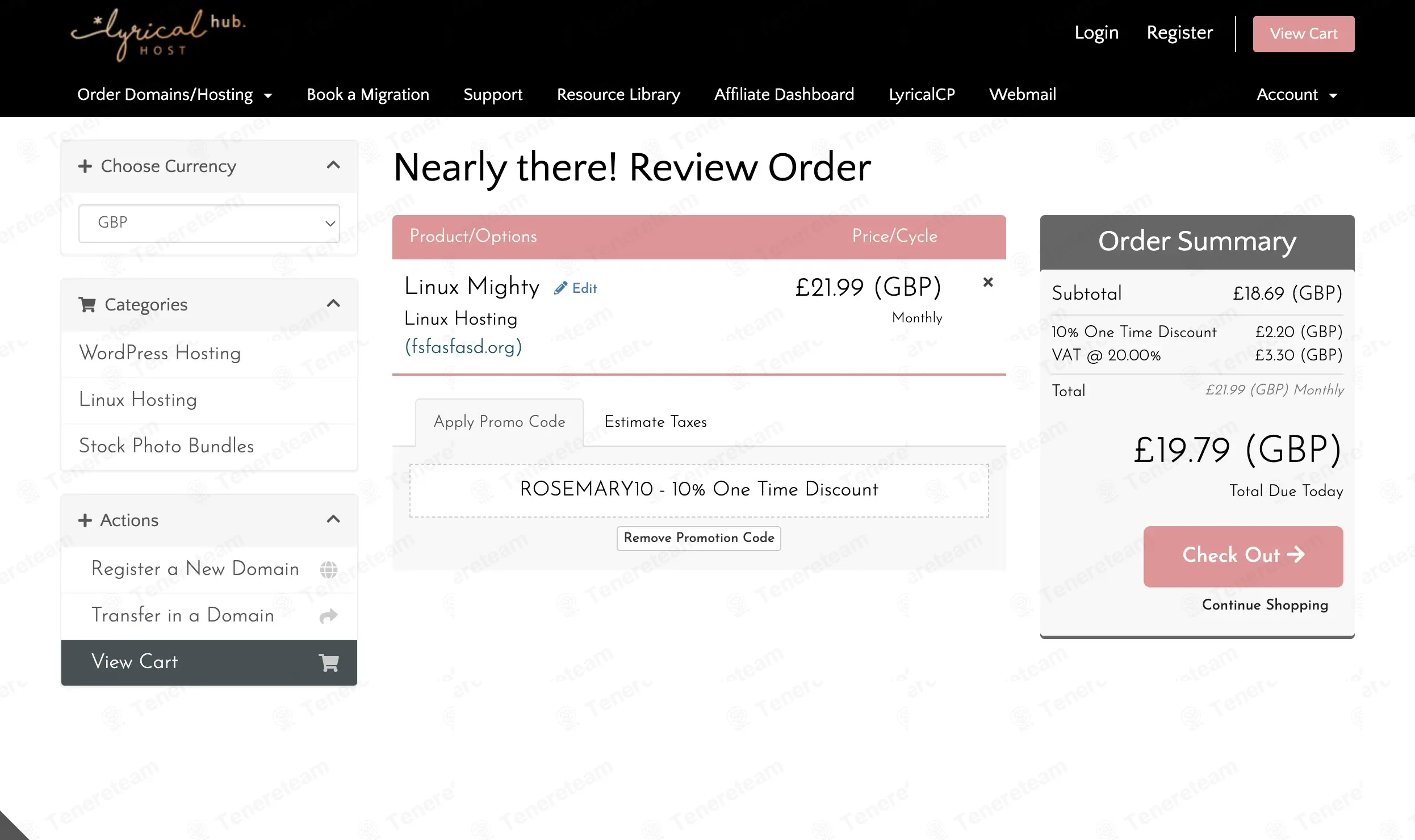Click the Login link
The image size is (1415, 840).
[x=1096, y=33]
